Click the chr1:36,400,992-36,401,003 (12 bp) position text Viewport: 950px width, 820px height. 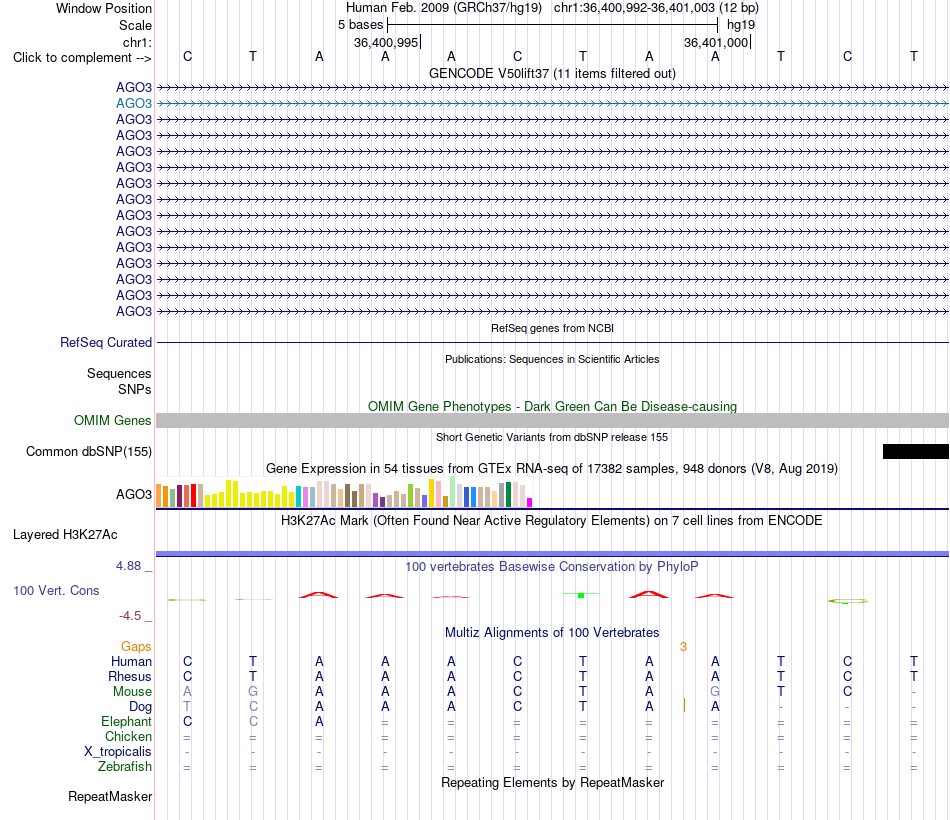(656, 8)
